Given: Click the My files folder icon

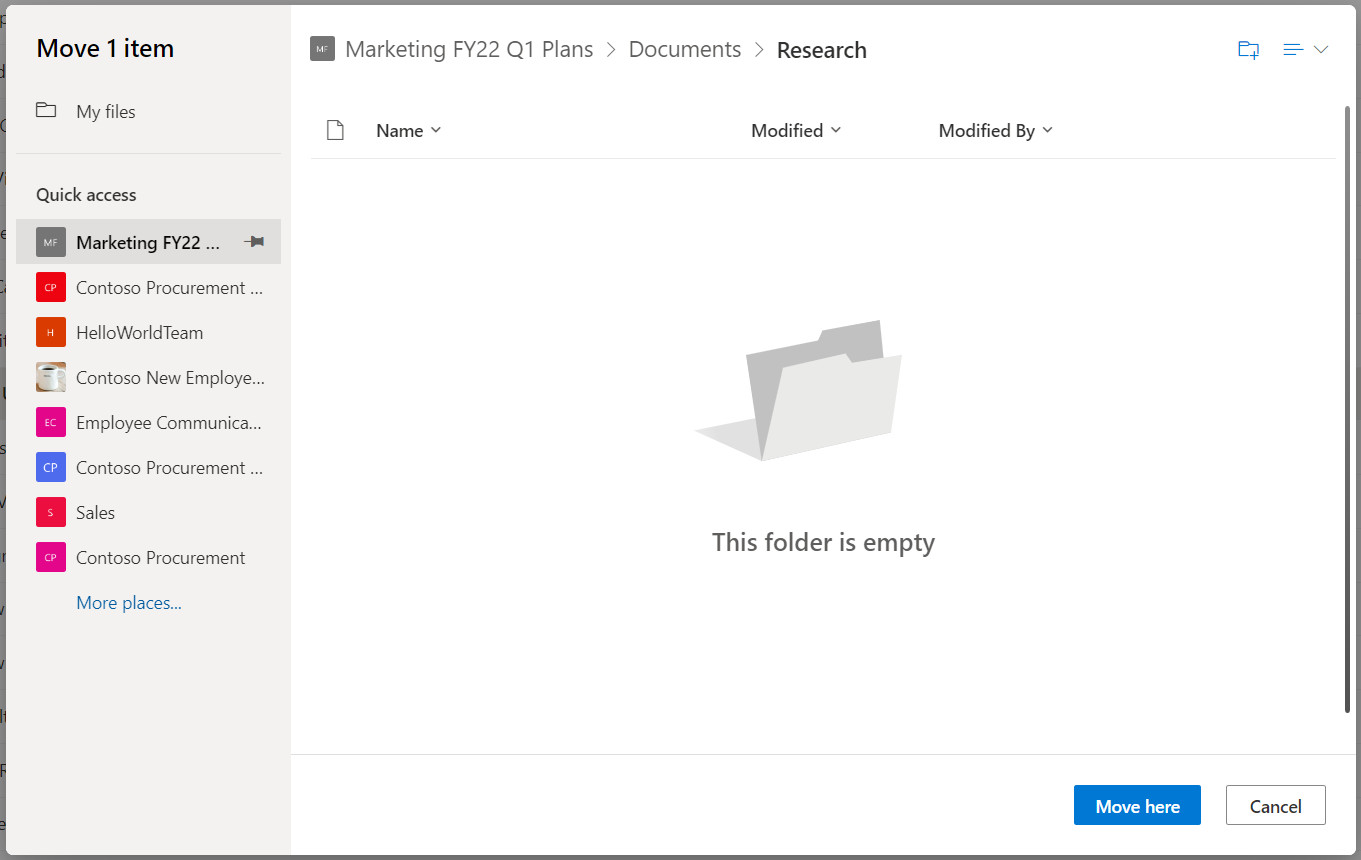Looking at the screenshot, I should tap(46, 111).
